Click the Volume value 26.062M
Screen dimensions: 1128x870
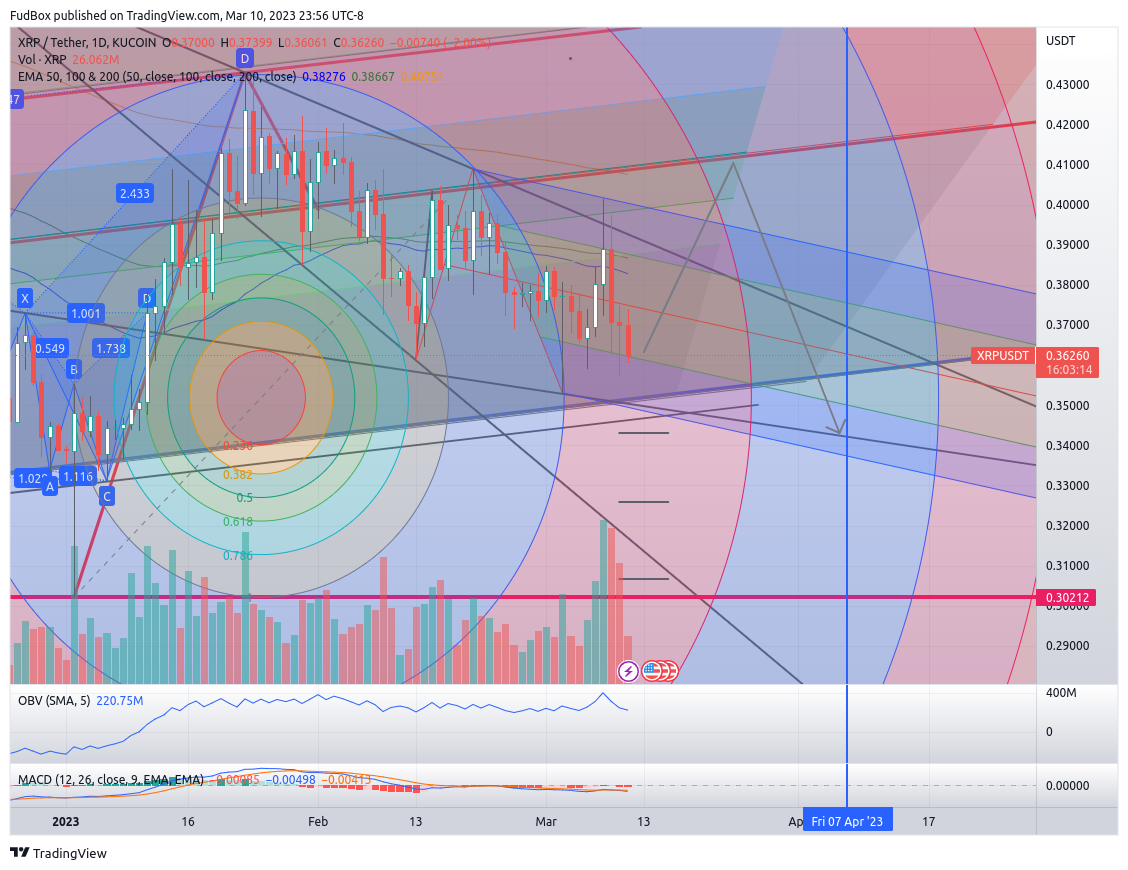pos(95,60)
